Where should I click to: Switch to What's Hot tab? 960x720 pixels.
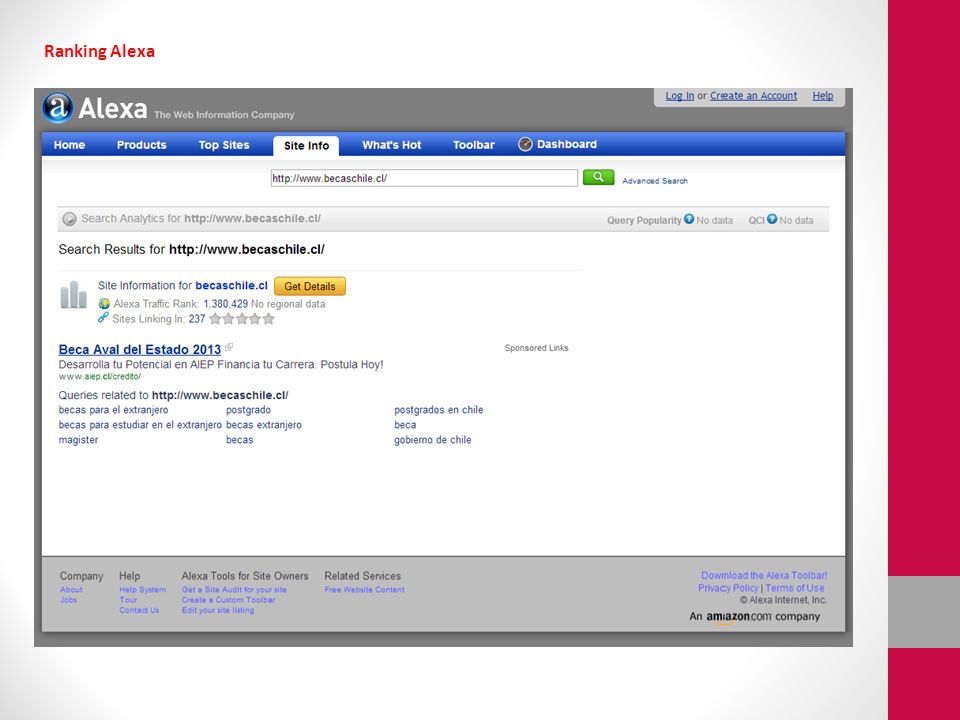click(391, 145)
